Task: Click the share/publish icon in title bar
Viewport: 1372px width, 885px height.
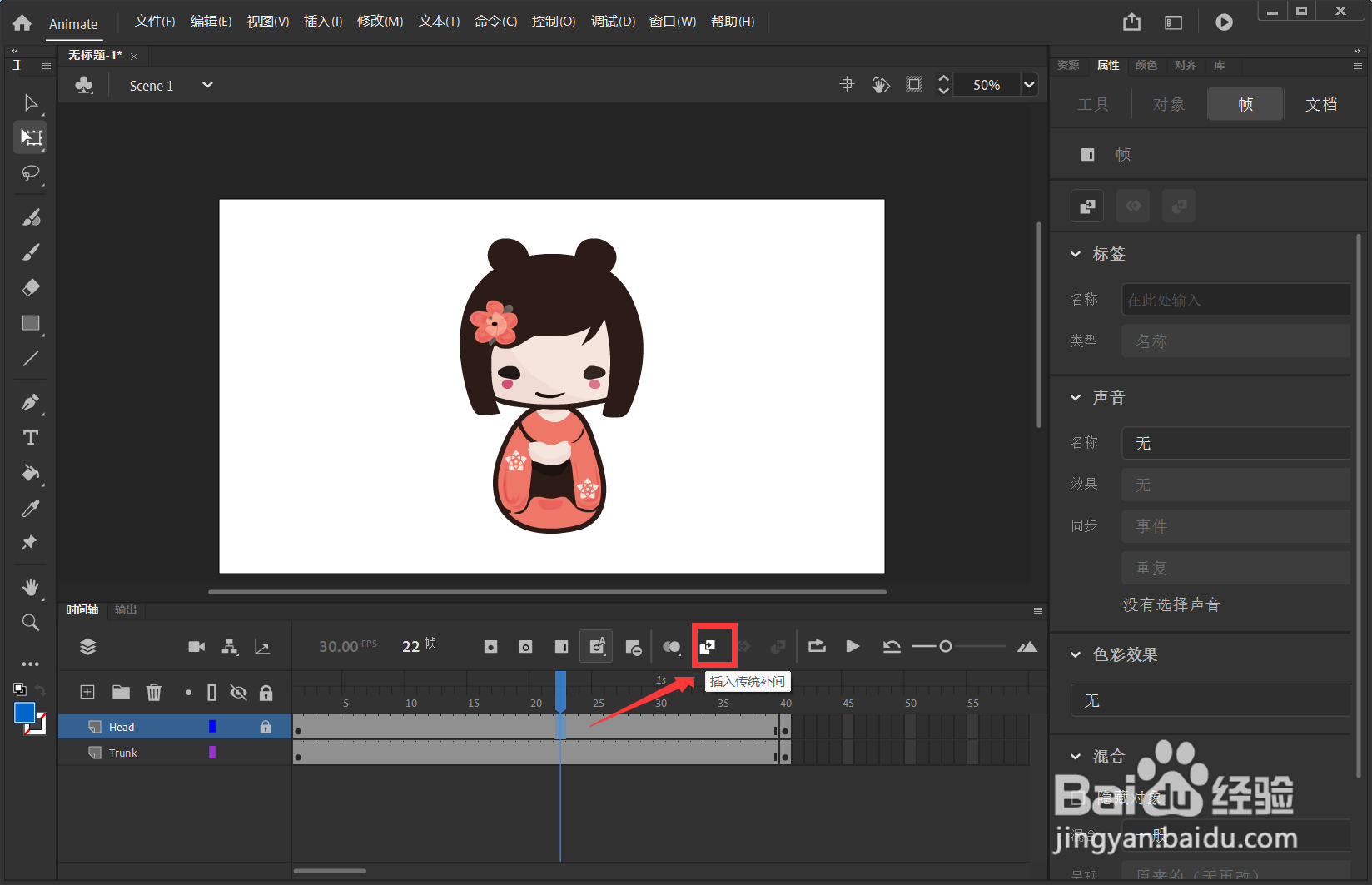Action: click(1131, 22)
